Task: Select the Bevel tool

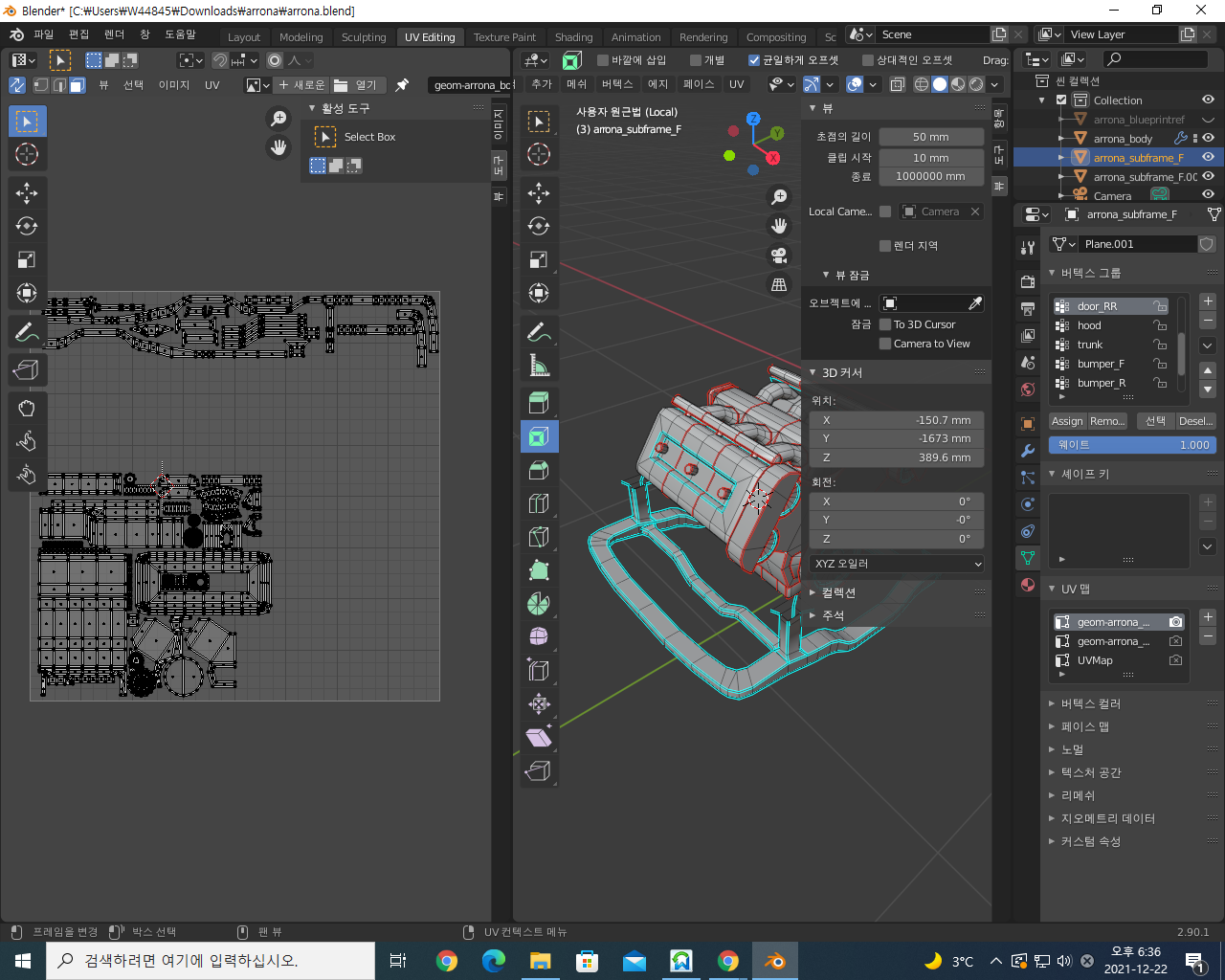Action: tap(539, 470)
